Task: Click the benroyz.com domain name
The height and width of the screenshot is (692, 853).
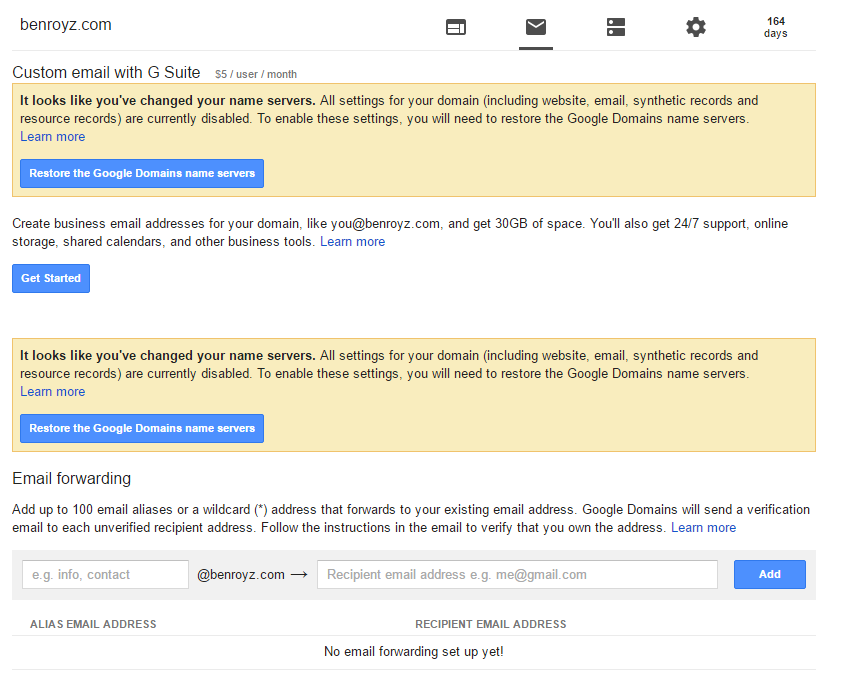Action: click(66, 25)
